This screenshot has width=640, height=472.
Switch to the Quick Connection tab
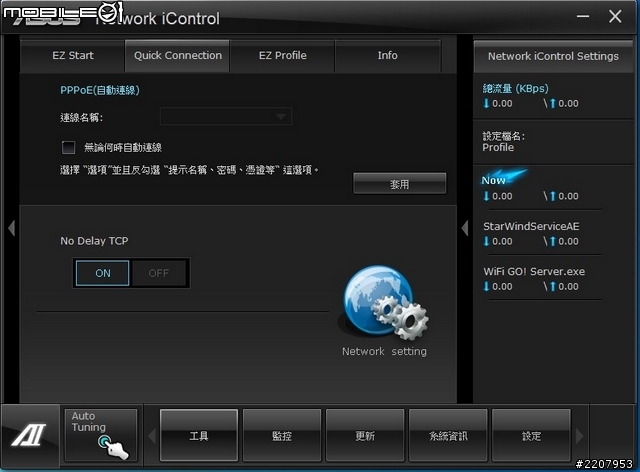click(178, 56)
